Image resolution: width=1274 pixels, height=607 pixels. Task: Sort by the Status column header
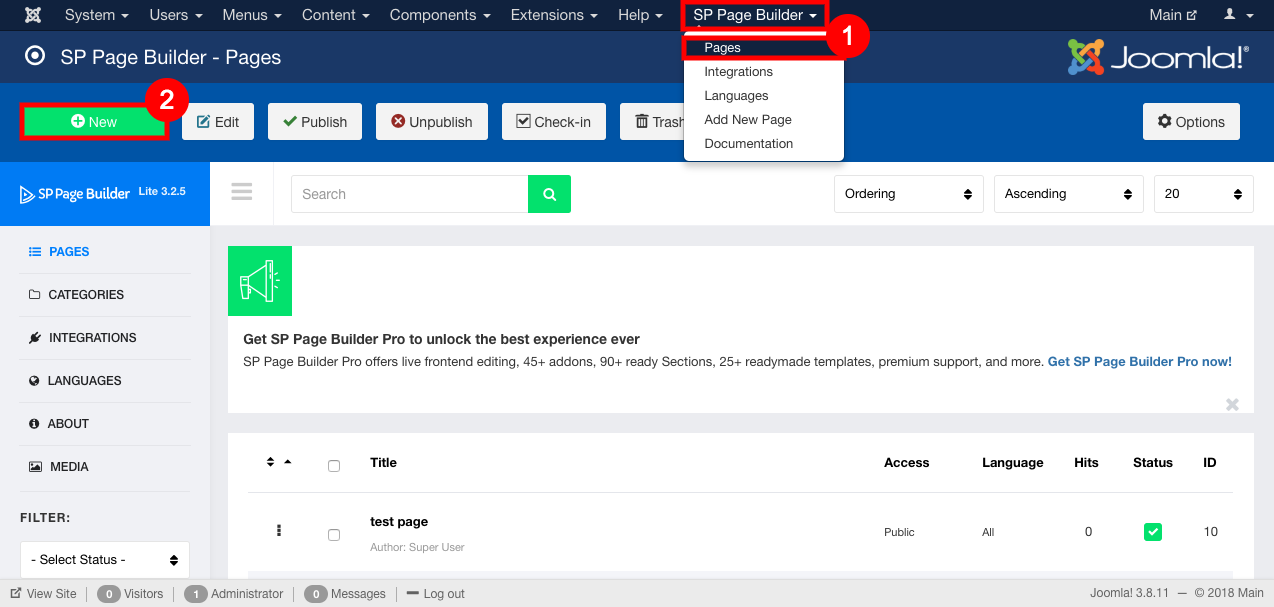[1153, 462]
